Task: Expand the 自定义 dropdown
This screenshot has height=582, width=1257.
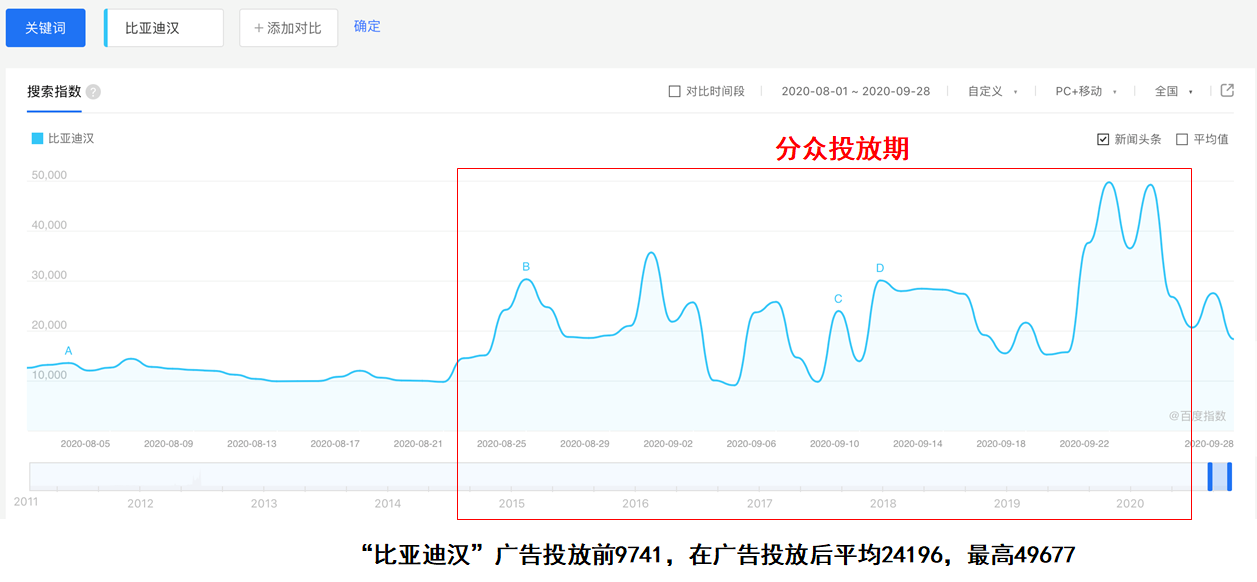Action: (x=992, y=91)
